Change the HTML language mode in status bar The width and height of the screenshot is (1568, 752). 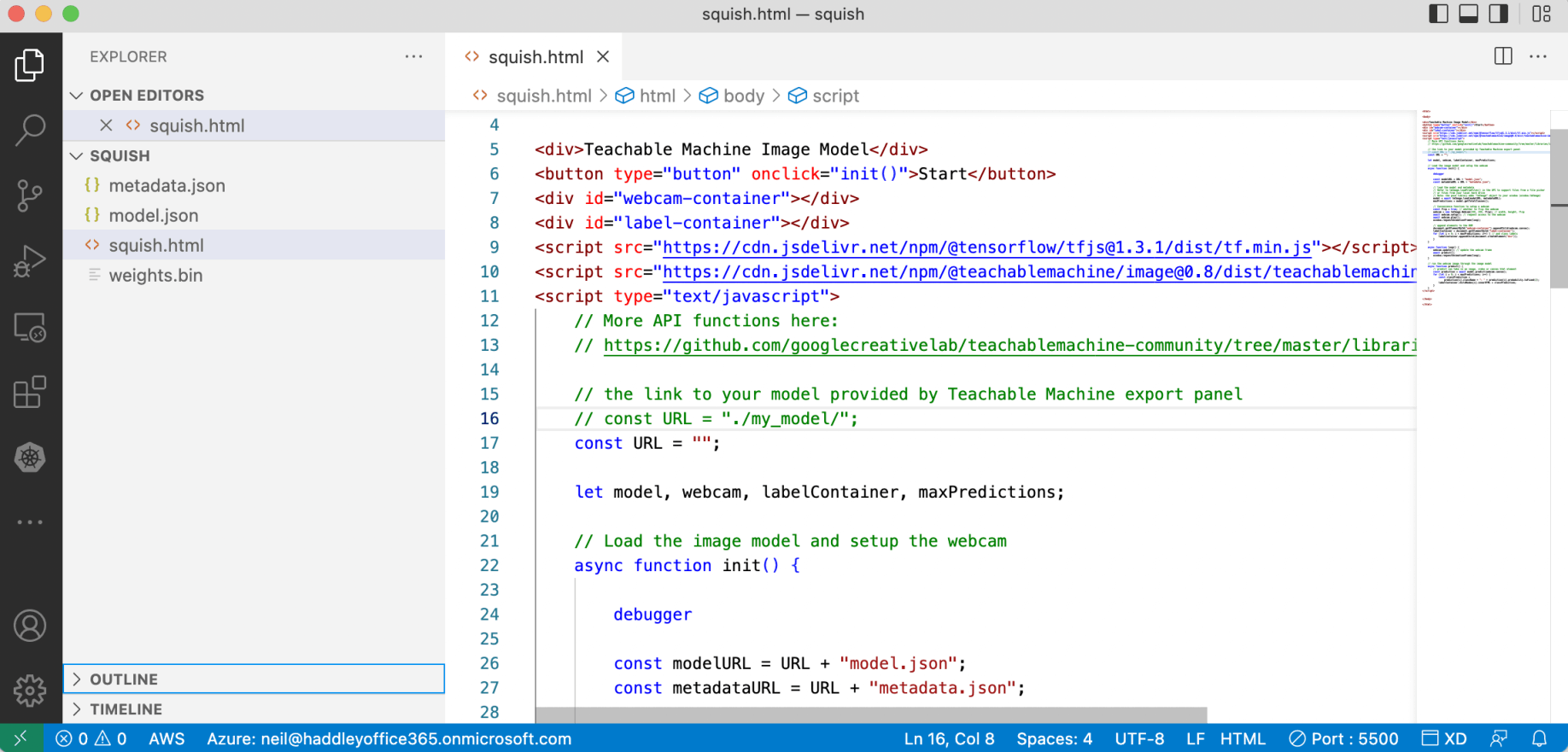tap(1243, 739)
